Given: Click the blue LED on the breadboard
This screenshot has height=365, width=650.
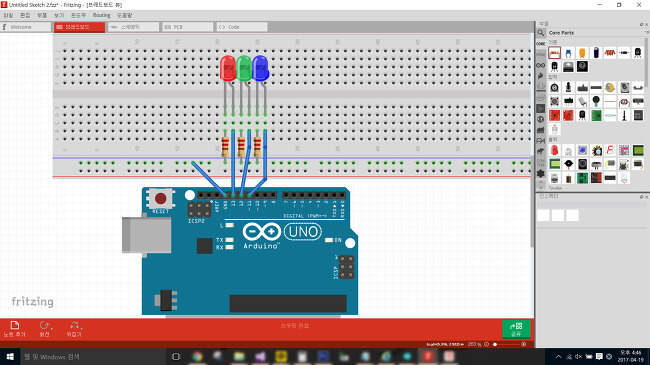Looking at the screenshot, I should click(260, 68).
